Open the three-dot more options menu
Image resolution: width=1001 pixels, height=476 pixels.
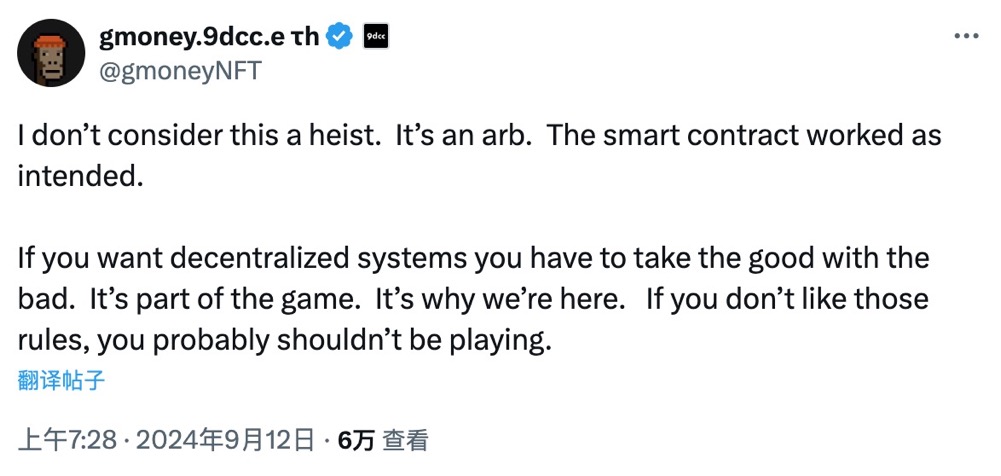click(x=964, y=35)
